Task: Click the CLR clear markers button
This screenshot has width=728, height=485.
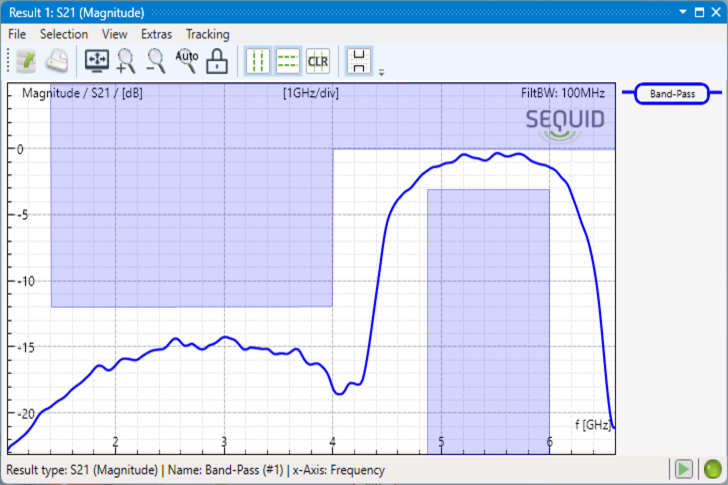Action: pyautogui.click(x=318, y=61)
